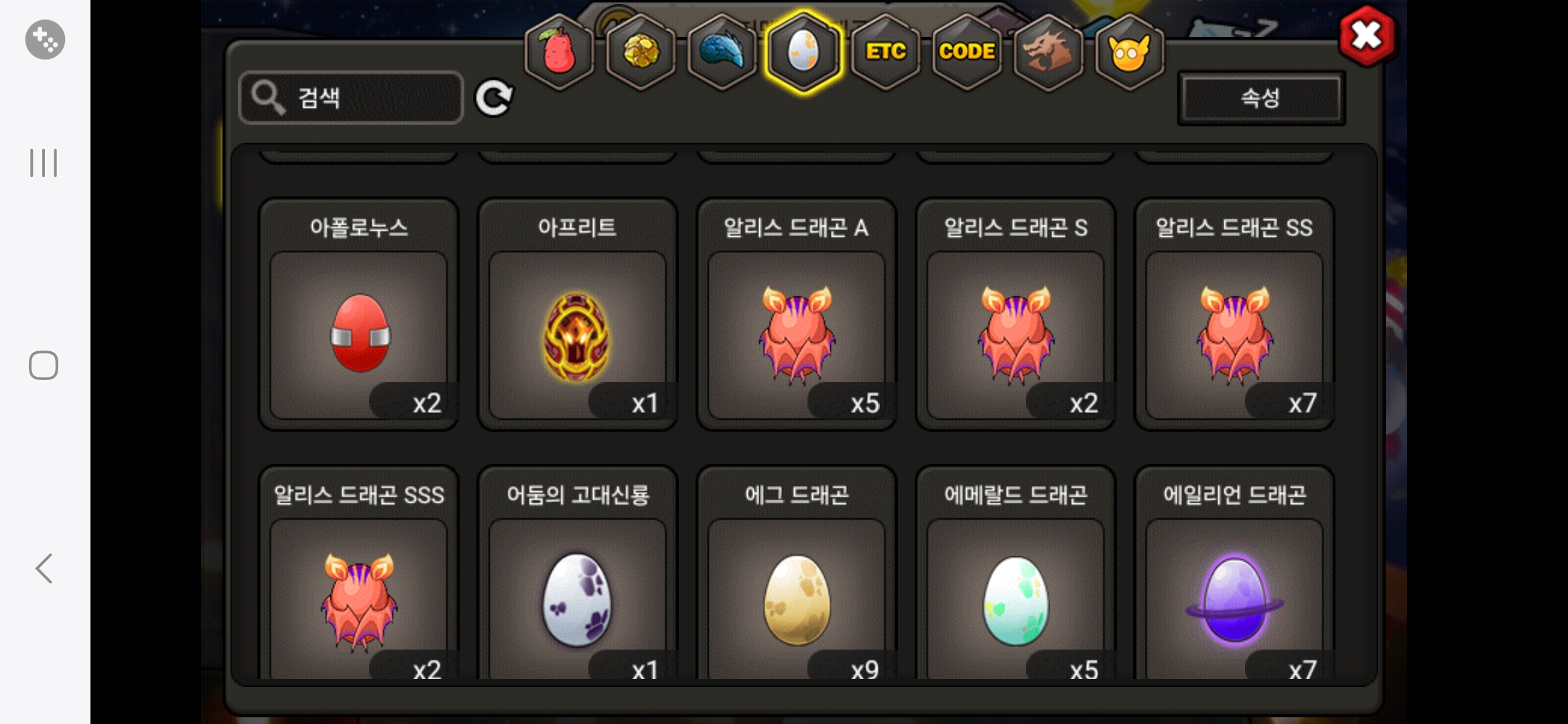Refresh the list with circular arrow
Screen dimensions: 1568x724
coord(494,99)
